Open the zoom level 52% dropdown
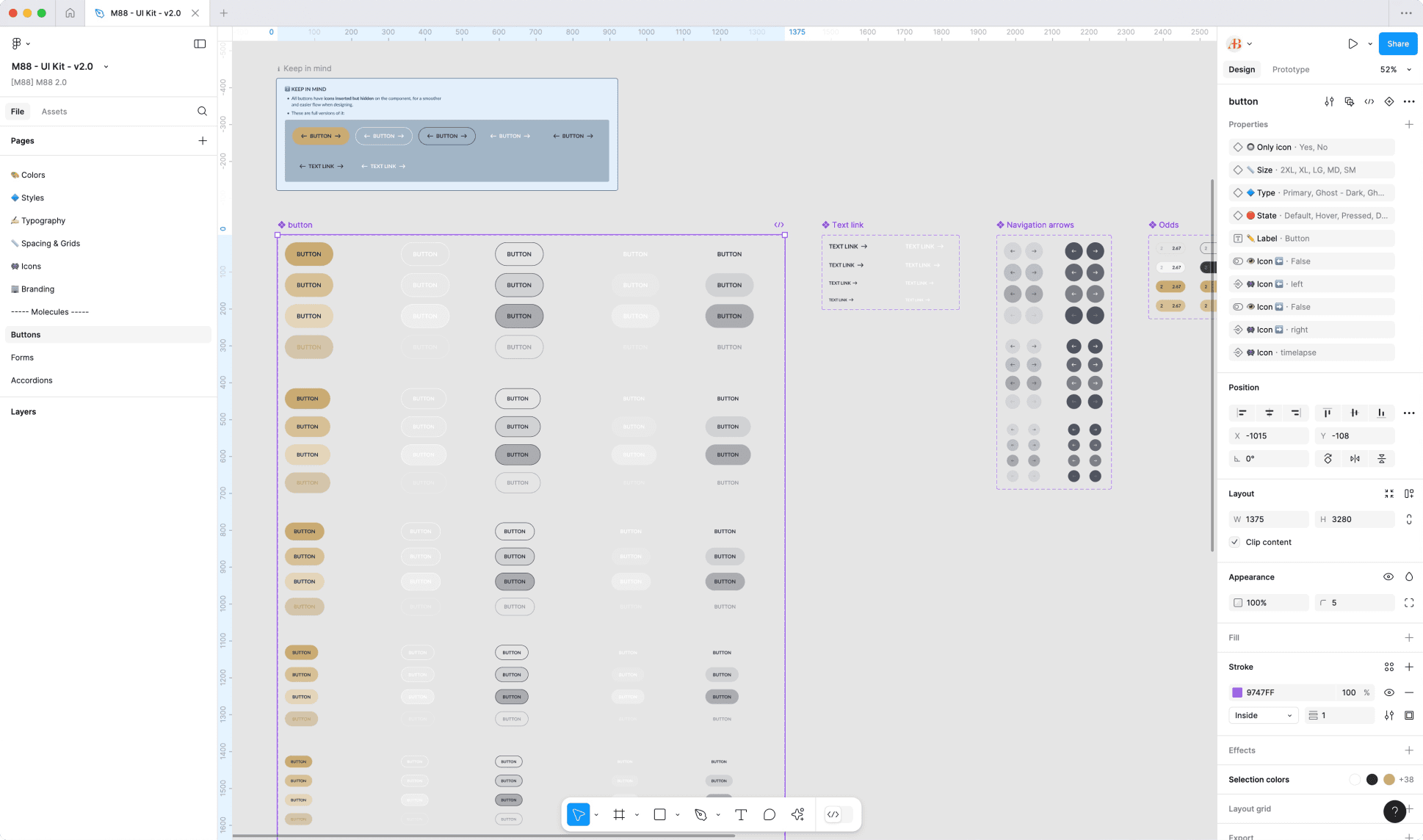1423x840 pixels. point(1394,69)
